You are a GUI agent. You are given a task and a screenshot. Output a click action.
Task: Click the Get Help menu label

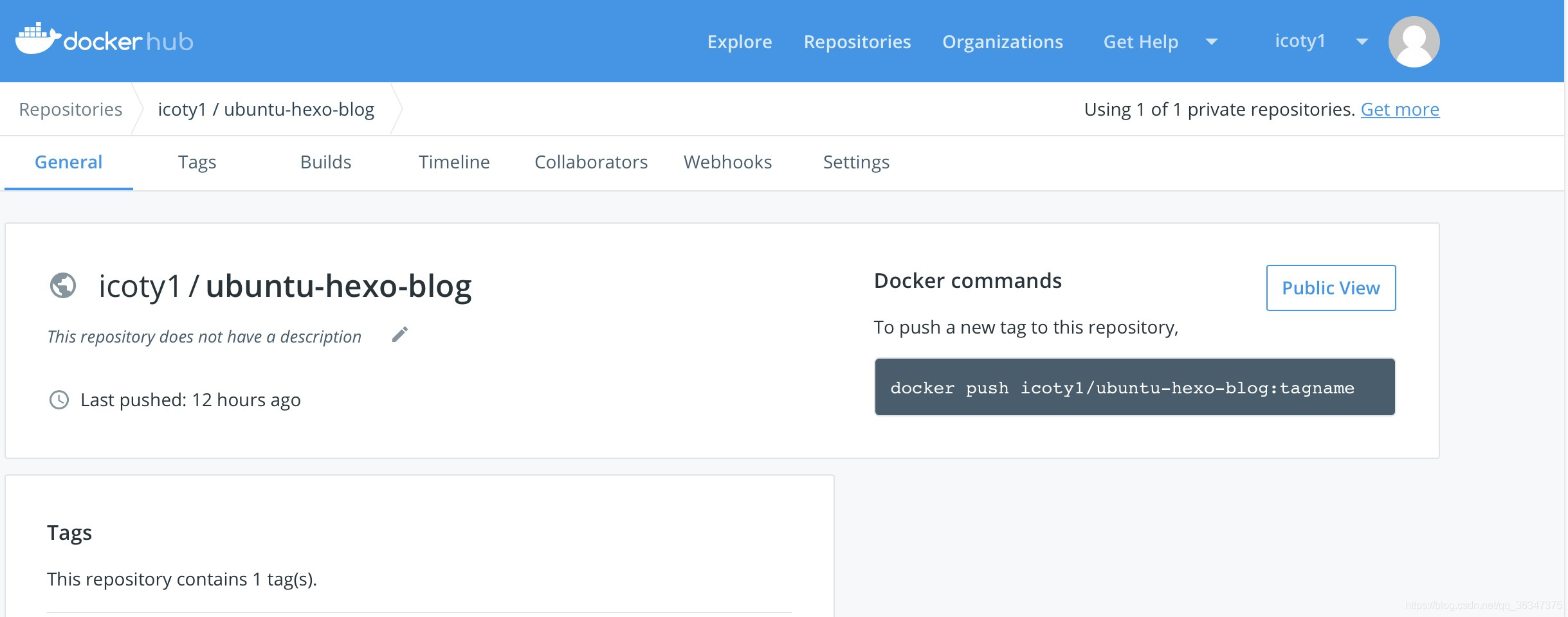pyautogui.click(x=1141, y=42)
